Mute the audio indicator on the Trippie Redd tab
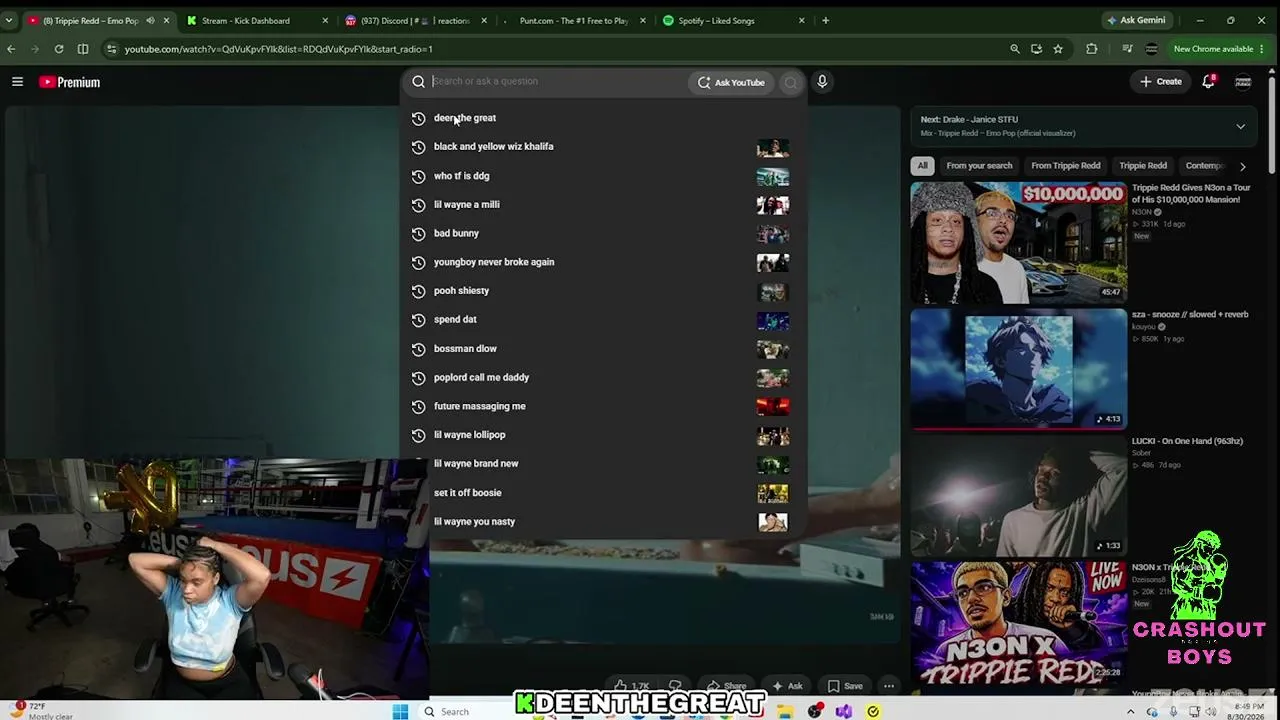The width and height of the screenshot is (1280, 720). (x=150, y=20)
